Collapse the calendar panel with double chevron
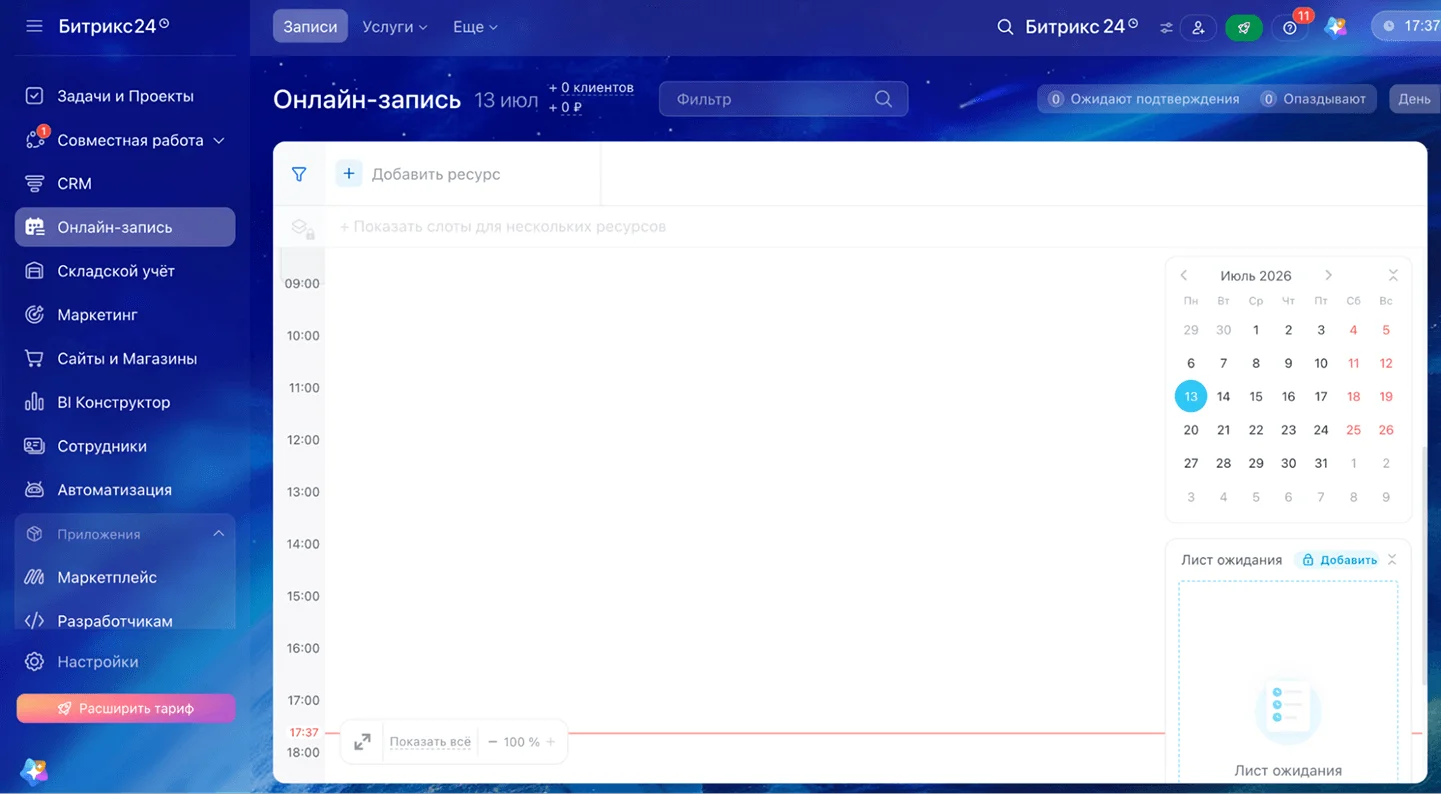 click(x=1393, y=275)
